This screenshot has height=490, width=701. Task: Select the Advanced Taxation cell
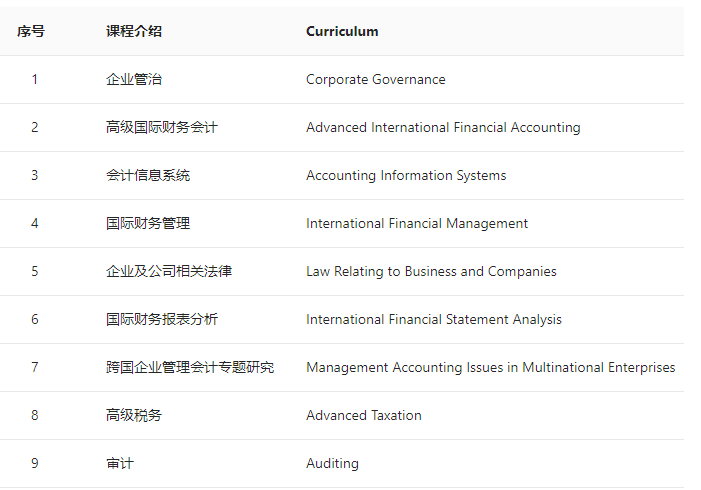[364, 415]
